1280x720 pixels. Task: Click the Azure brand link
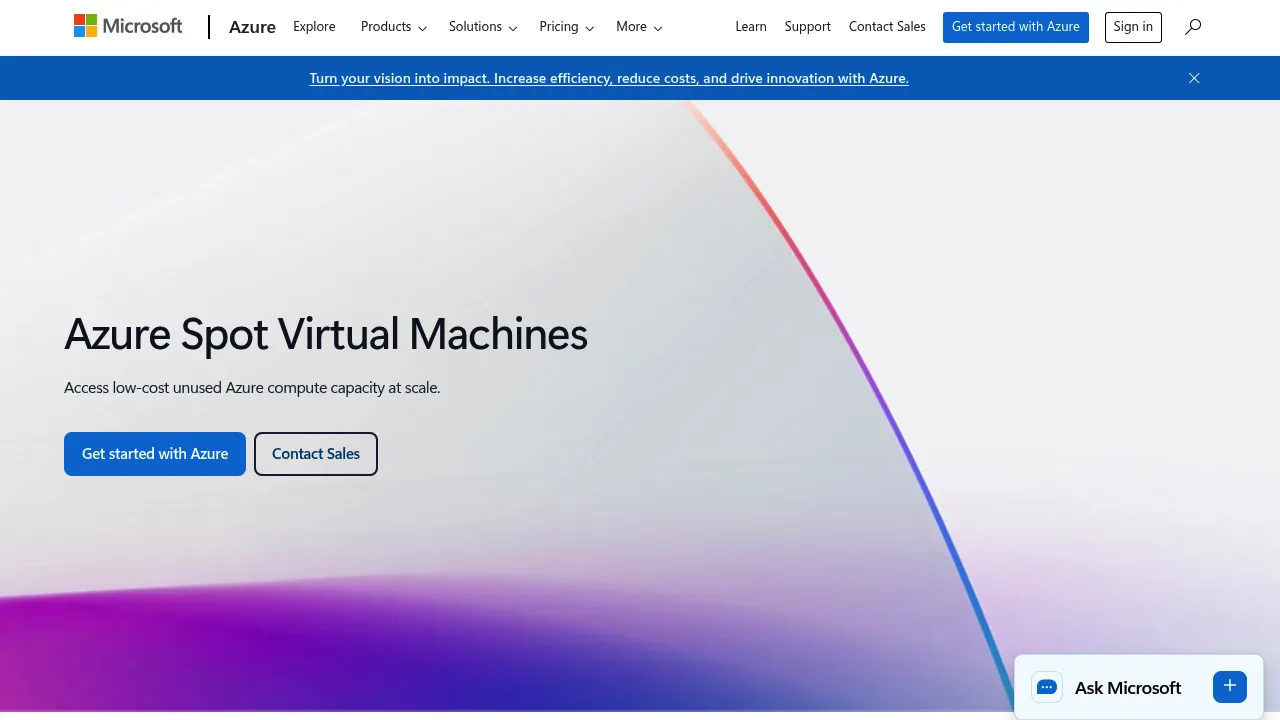pyautogui.click(x=252, y=27)
